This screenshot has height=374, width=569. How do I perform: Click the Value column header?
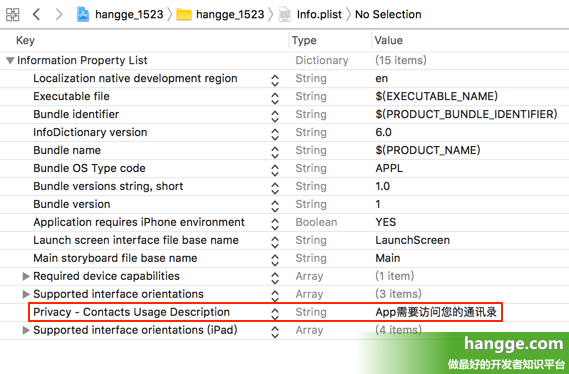coord(388,40)
